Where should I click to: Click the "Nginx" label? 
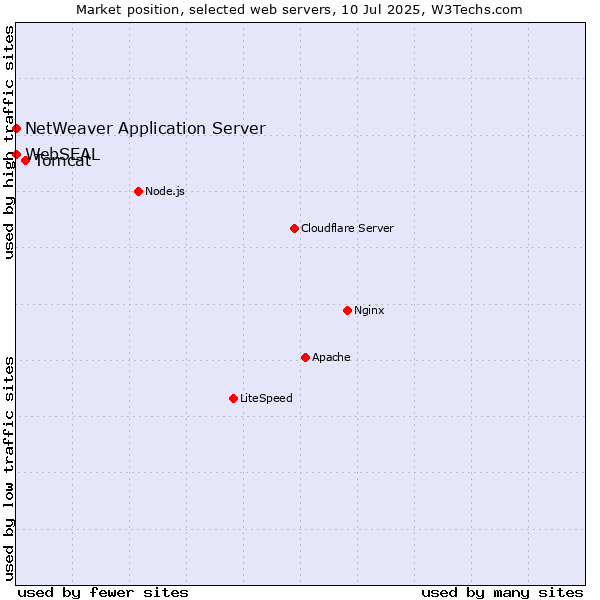click(369, 310)
